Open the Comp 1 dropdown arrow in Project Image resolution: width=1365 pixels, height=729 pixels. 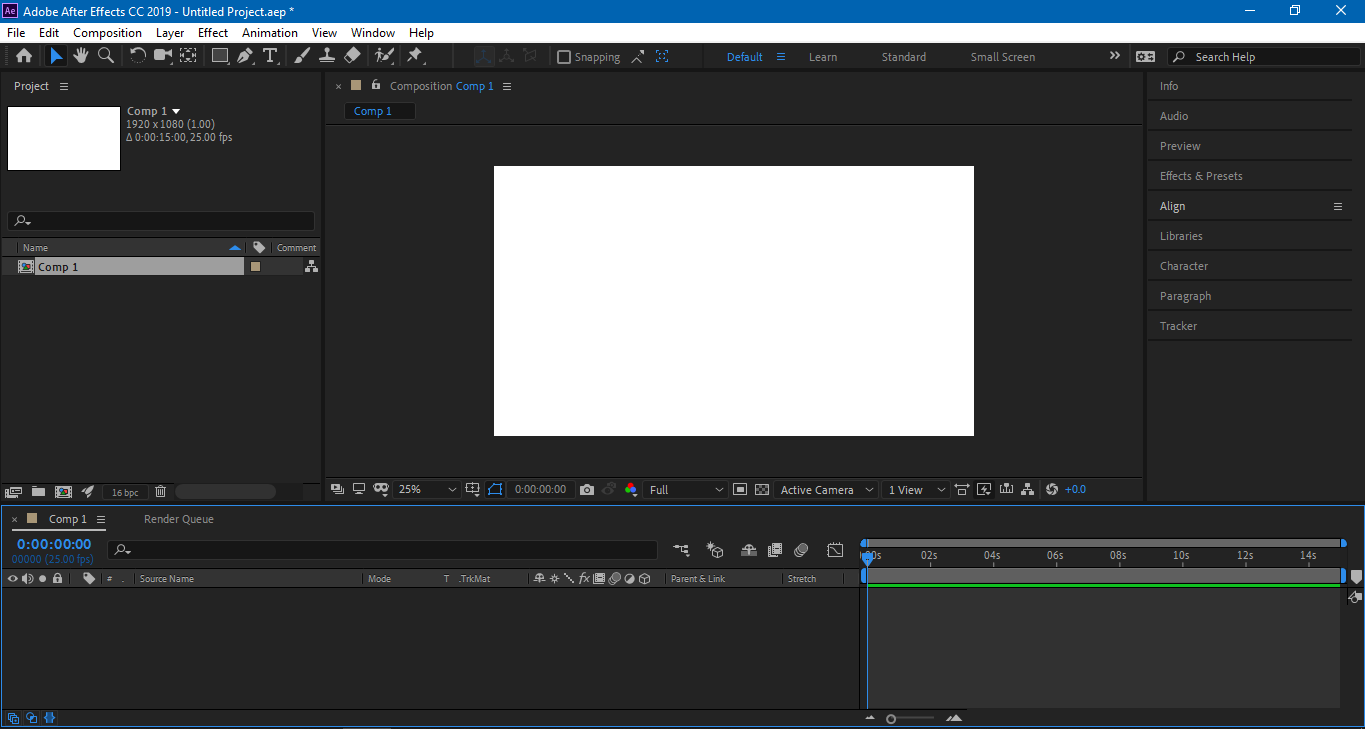[x=176, y=111]
